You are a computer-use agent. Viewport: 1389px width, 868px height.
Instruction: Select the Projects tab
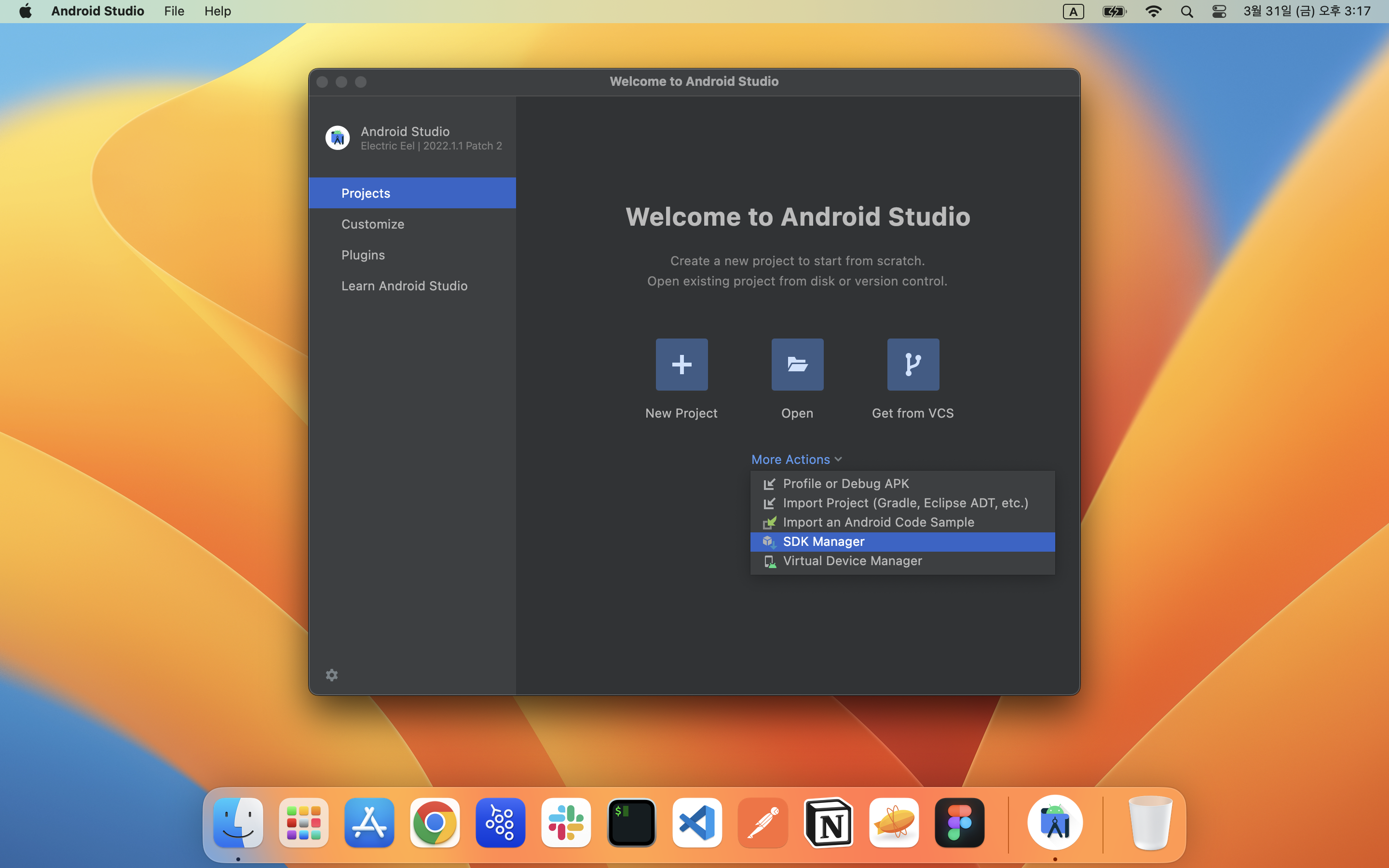[x=412, y=193]
